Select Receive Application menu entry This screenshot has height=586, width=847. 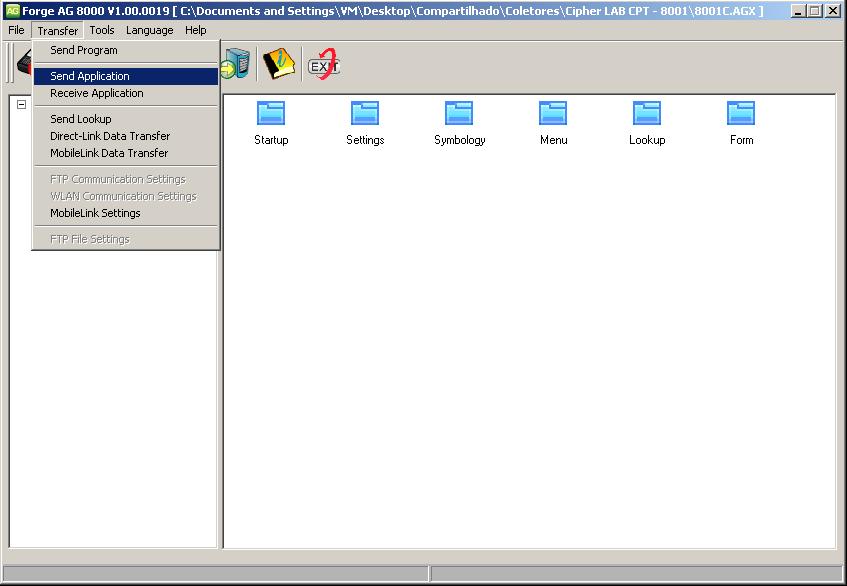coord(126,93)
